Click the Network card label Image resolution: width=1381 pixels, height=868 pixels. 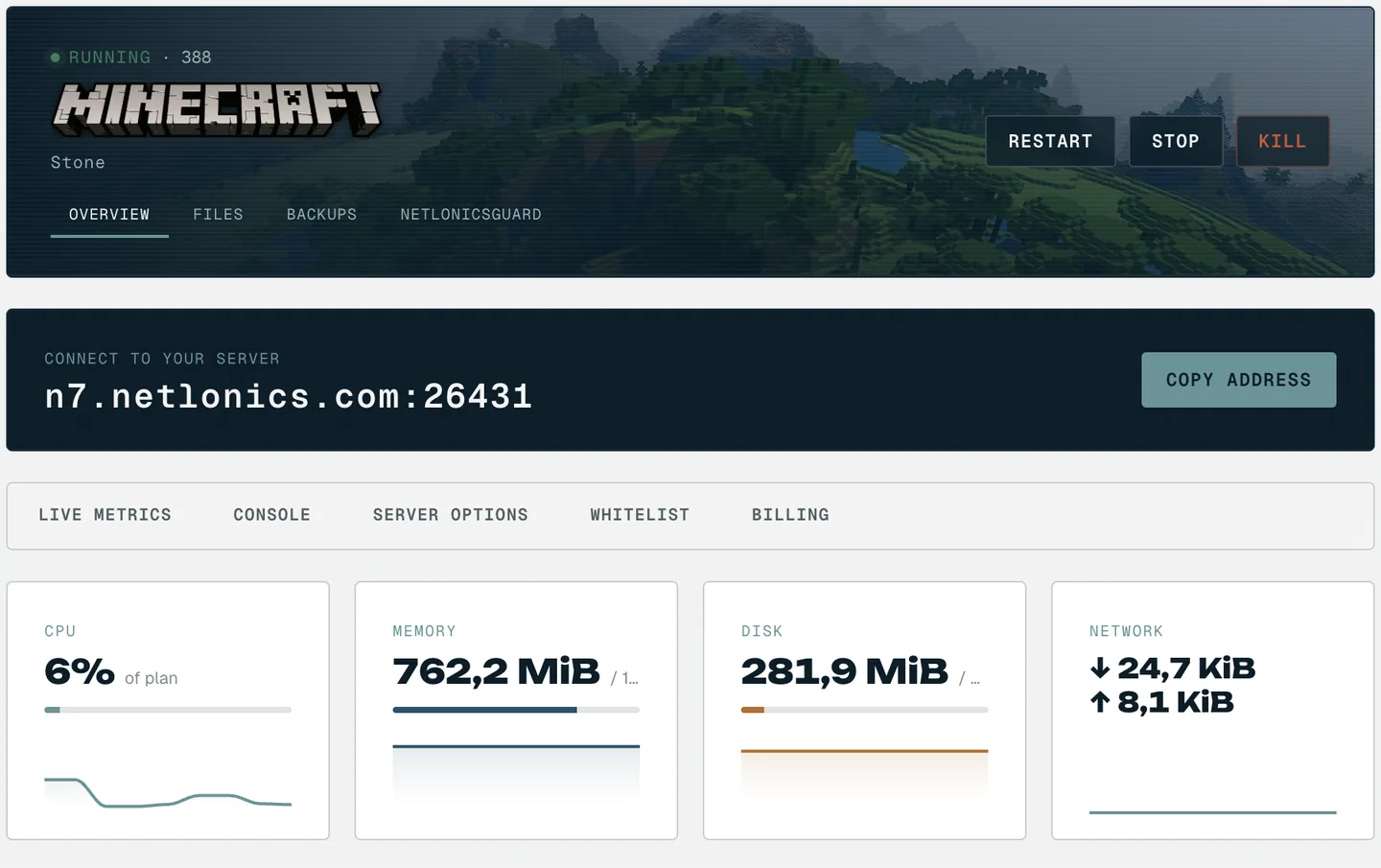click(1126, 631)
